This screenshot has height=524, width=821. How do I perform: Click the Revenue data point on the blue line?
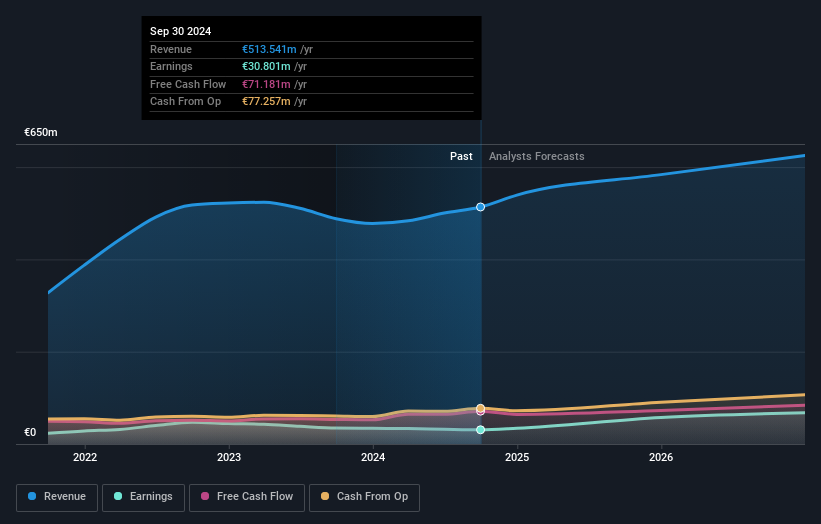point(480,207)
